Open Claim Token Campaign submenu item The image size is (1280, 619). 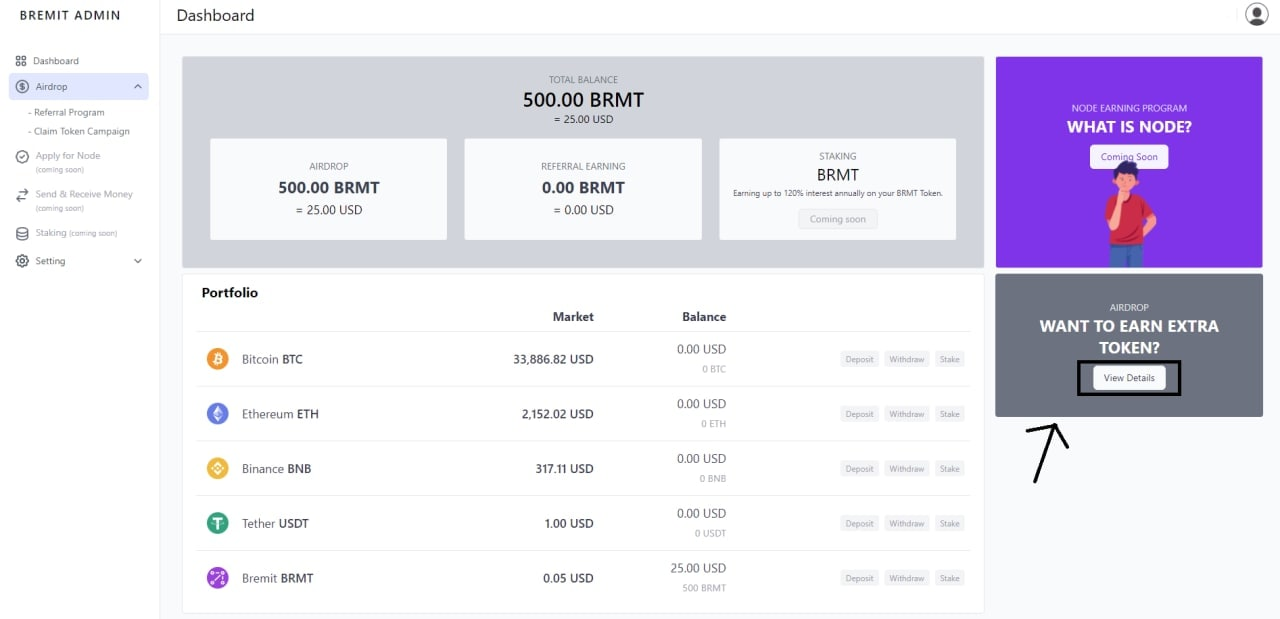pyautogui.click(x=81, y=131)
